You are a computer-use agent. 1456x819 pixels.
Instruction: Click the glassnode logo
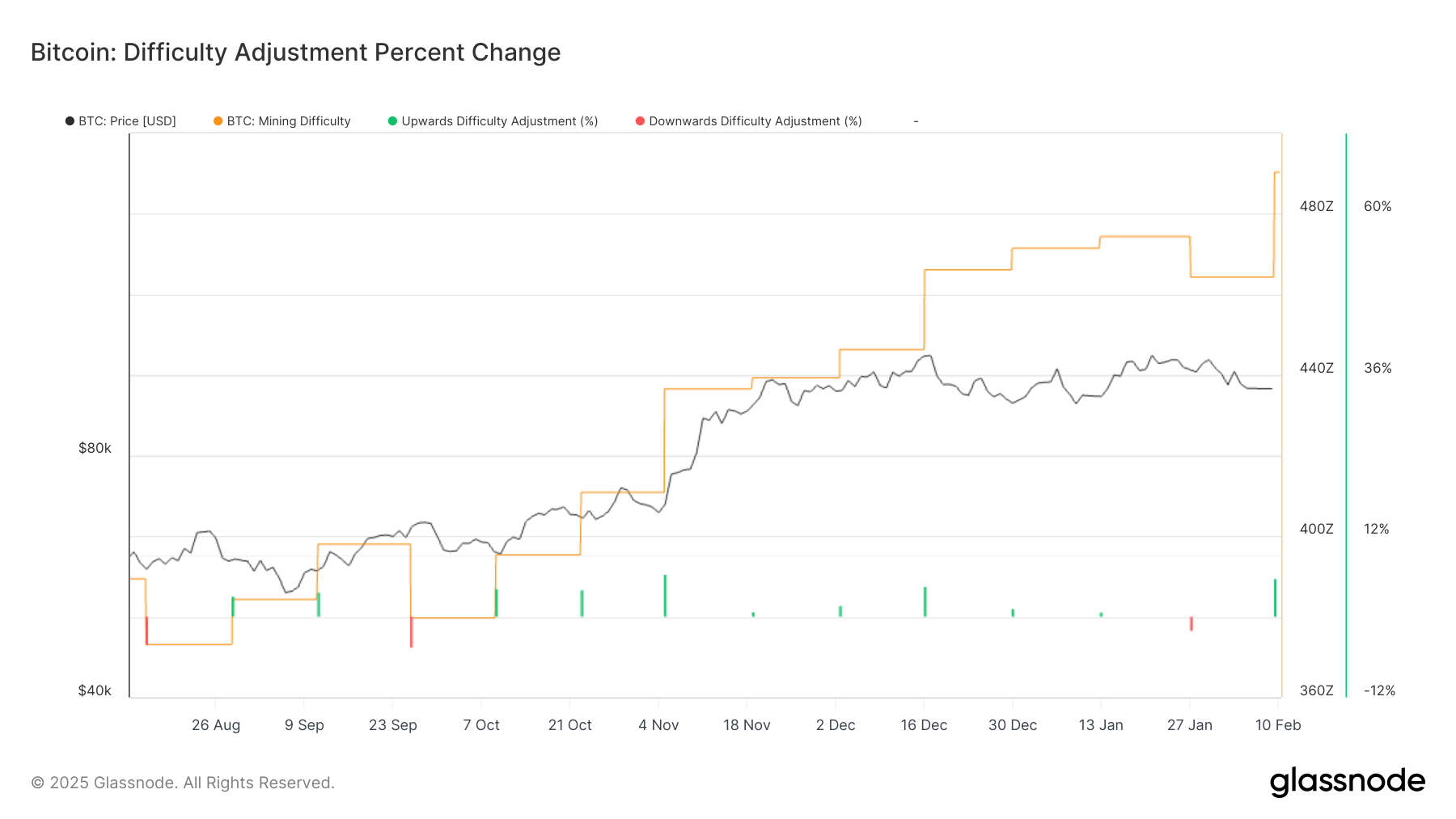pyautogui.click(x=1347, y=781)
